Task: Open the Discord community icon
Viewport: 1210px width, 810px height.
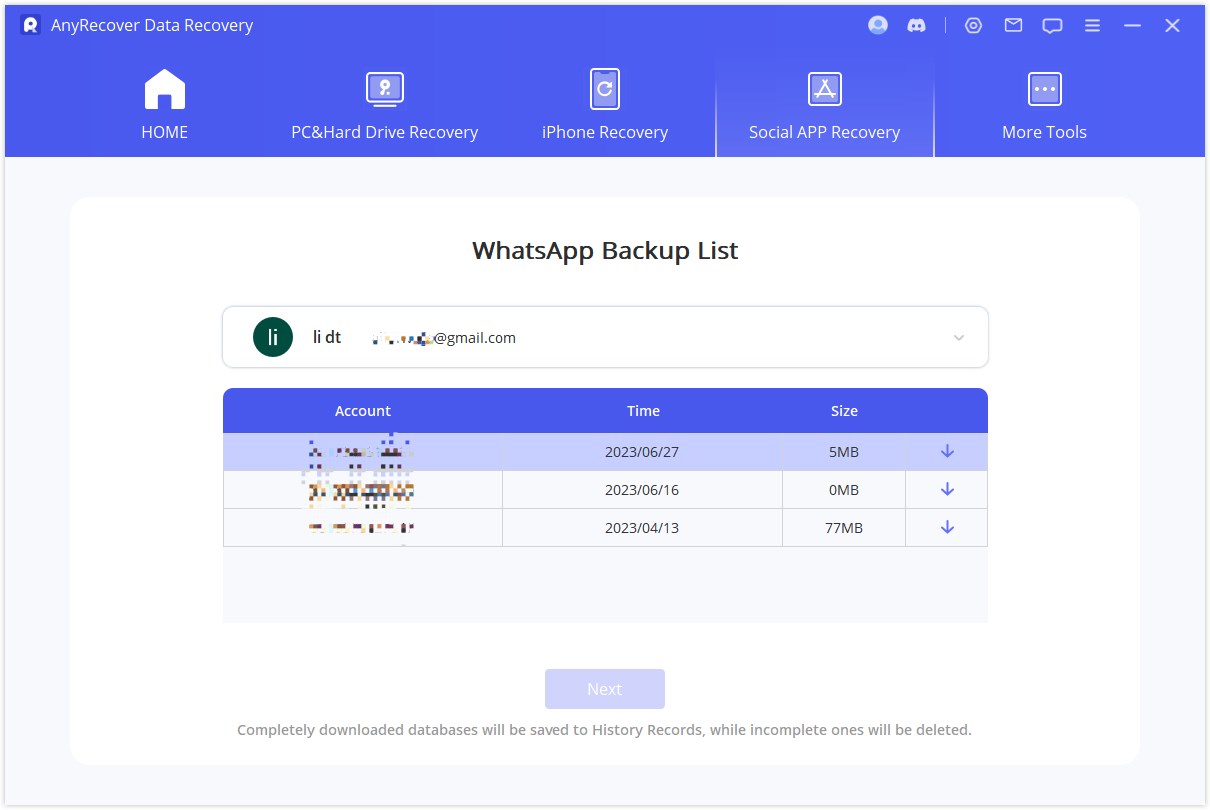Action: click(918, 25)
